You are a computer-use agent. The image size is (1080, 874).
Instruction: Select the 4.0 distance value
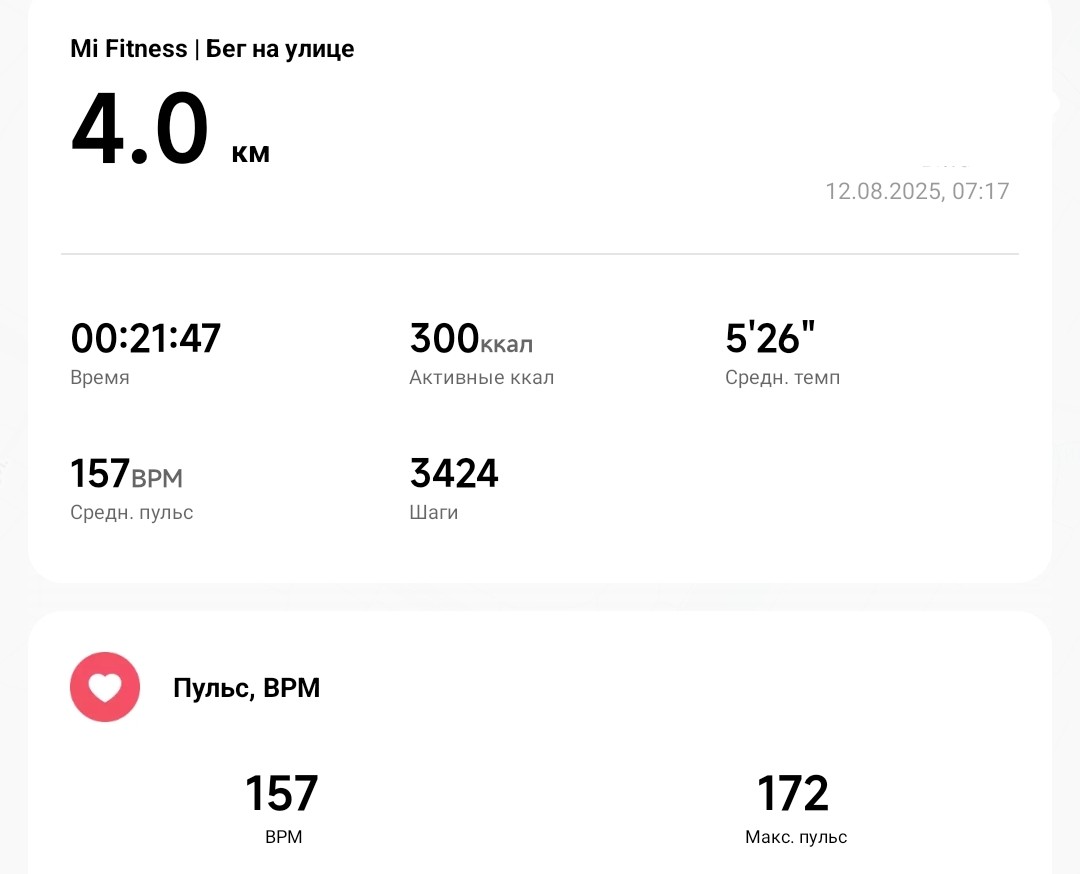coord(140,130)
